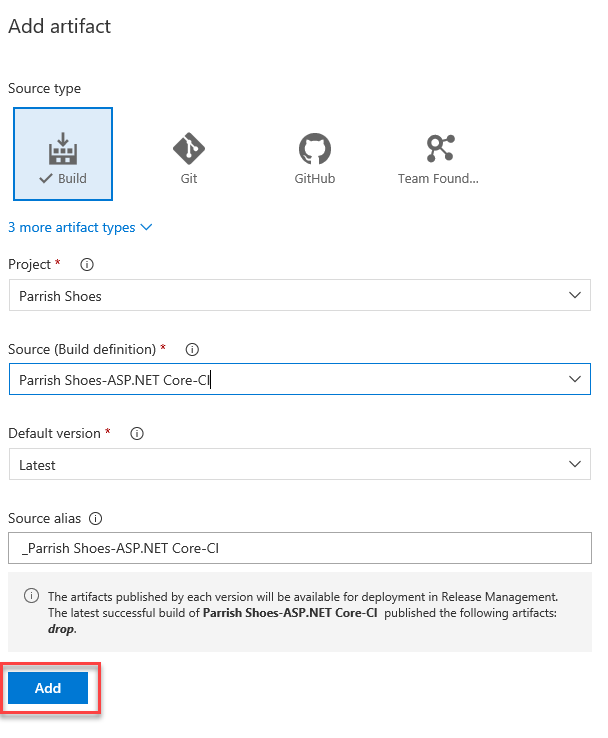Choose the Git source type icon
This screenshot has height=738, width=608.
(x=189, y=149)
